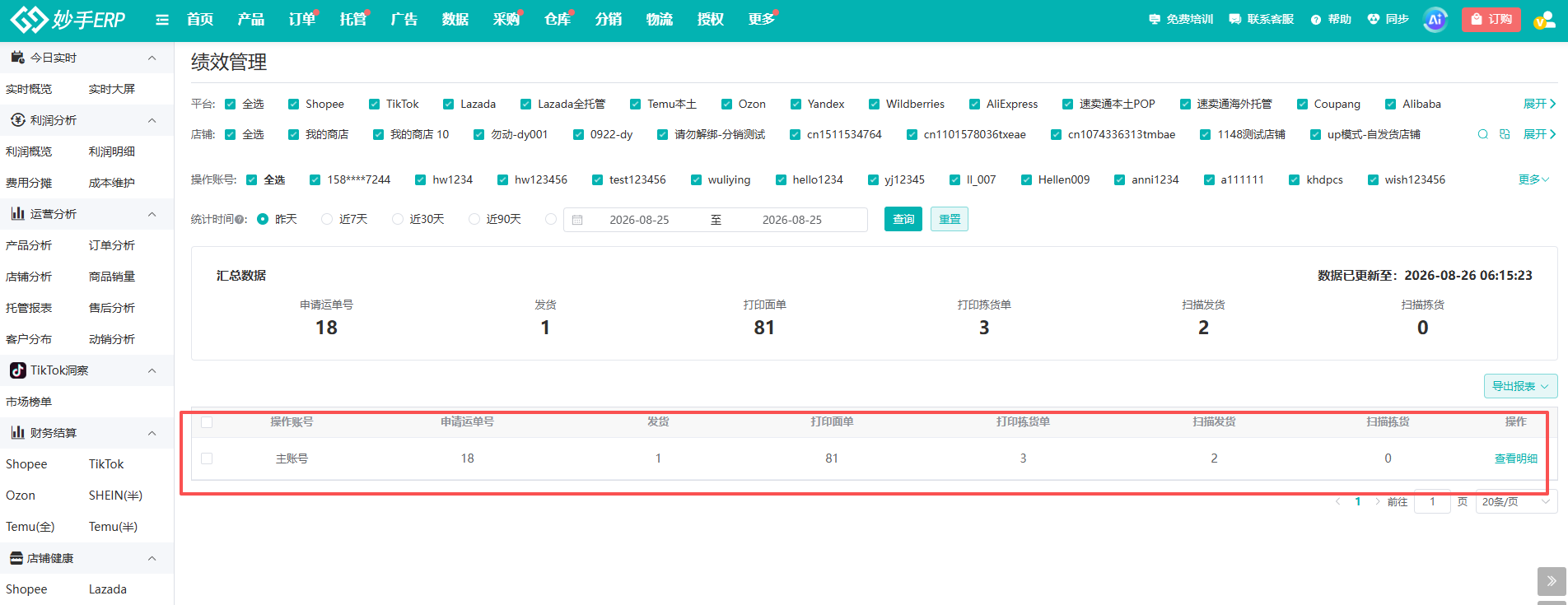Image resolution: width=1568 pixels, height=605 pixels.
Task: Tick the table header select-all checkbox
Action: click(x=207, y=421)
